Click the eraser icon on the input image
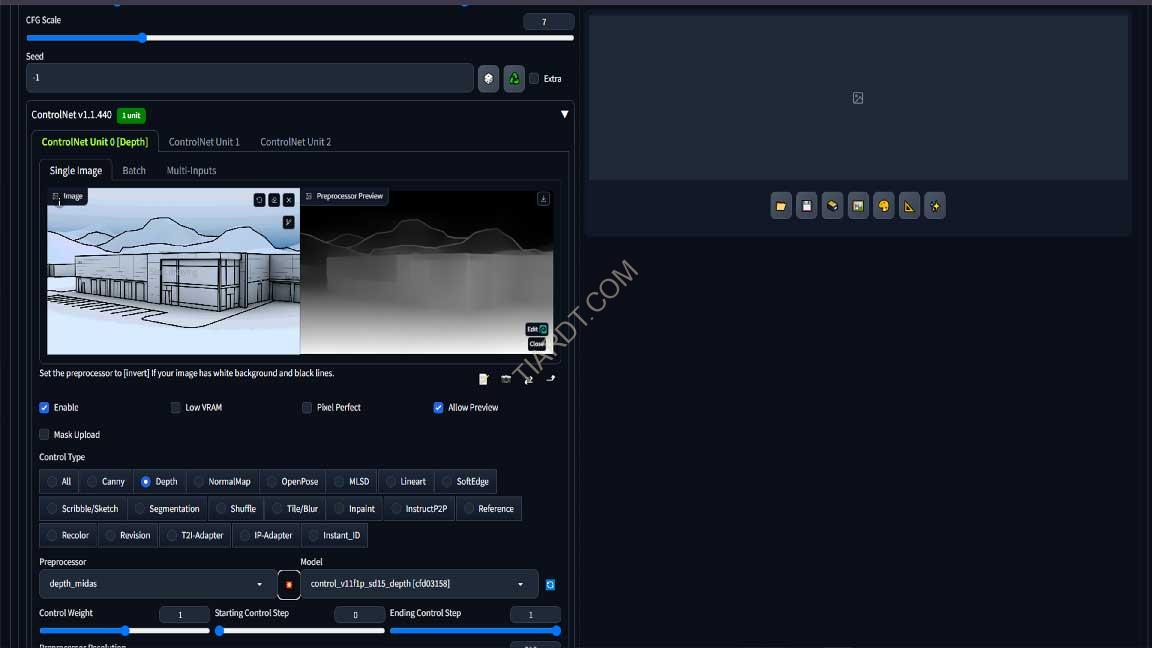 pyautogui.click(x=274, y=200)
